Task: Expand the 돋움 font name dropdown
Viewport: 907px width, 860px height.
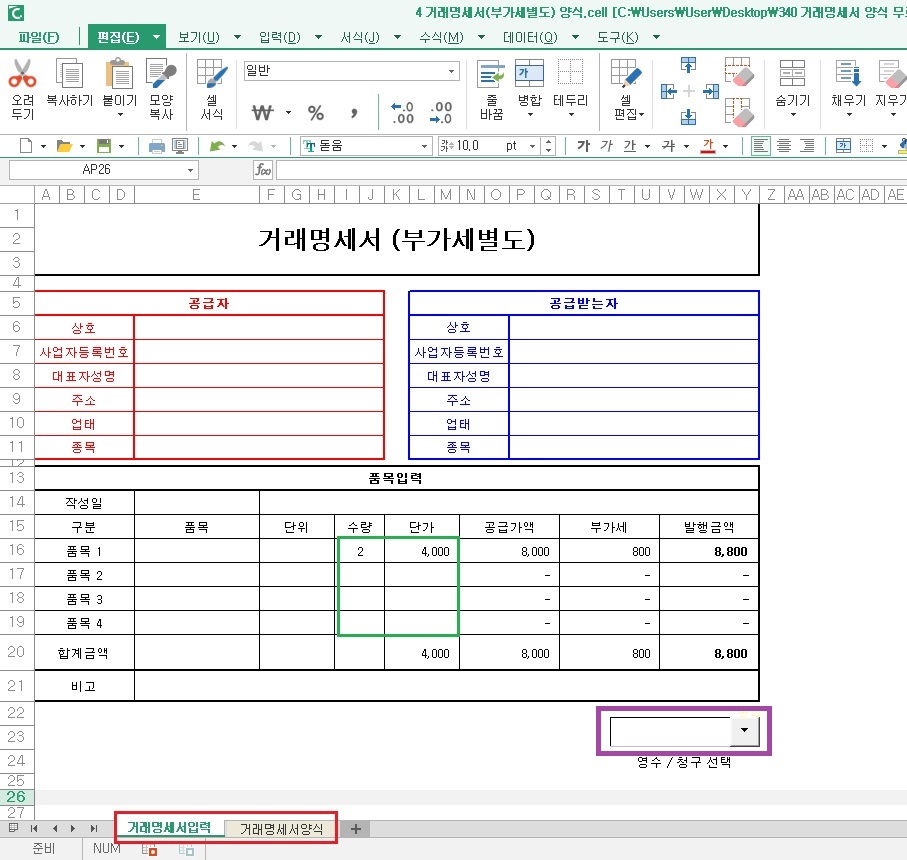Action: 424,145
